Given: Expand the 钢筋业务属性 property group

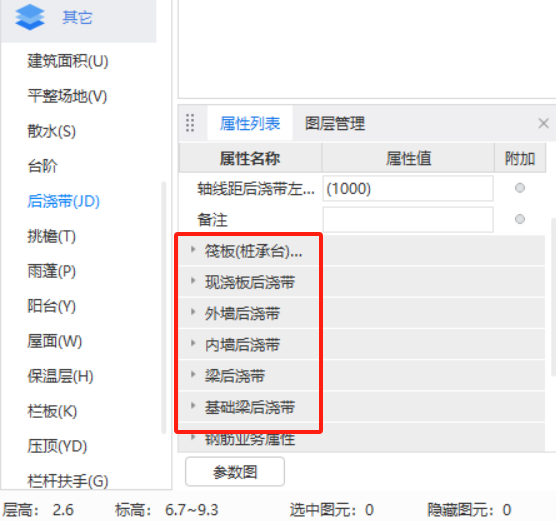Looking at the screenshot, I should coord(193,437).
